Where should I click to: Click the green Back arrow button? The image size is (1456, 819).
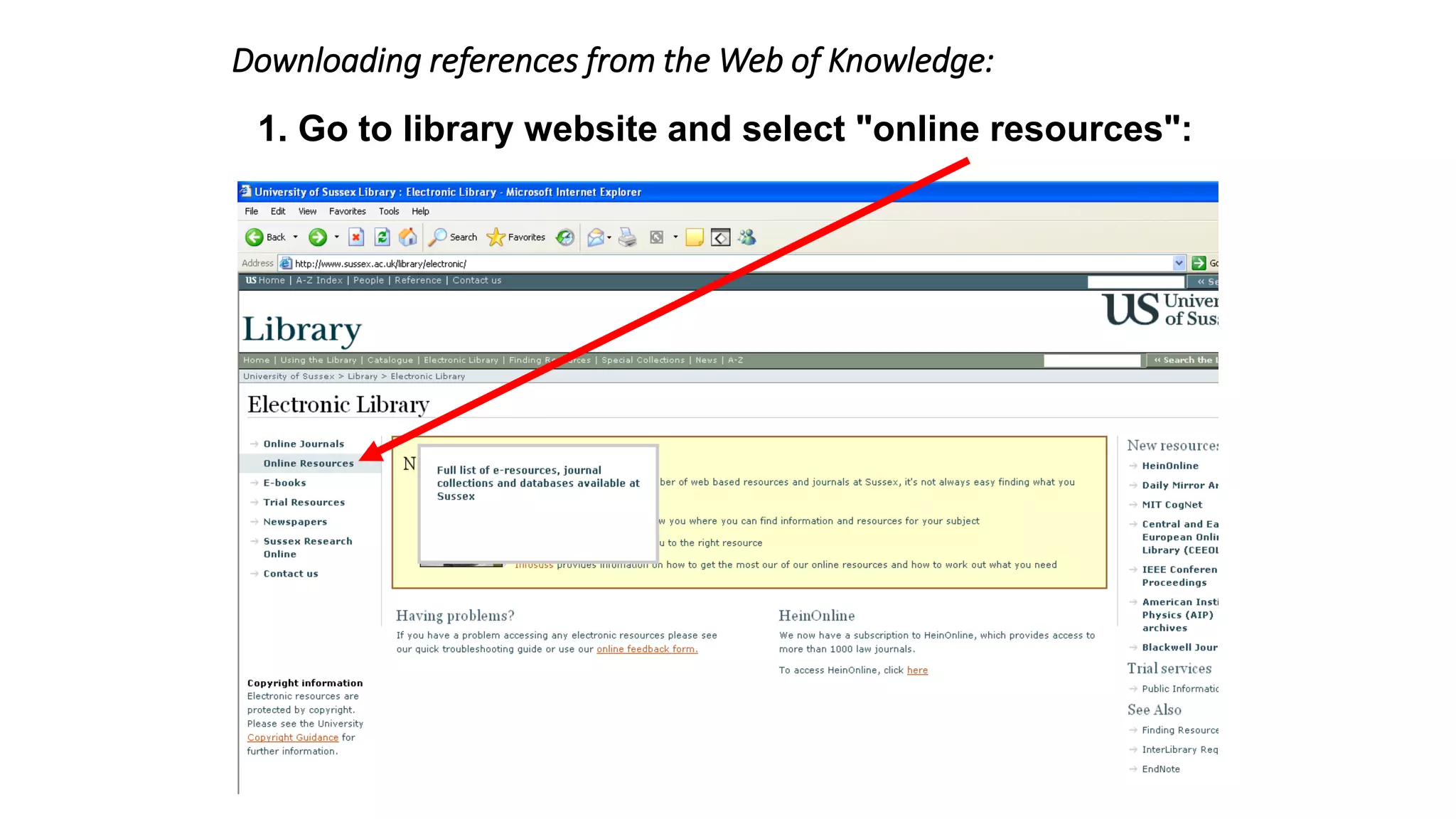point(255,237)
